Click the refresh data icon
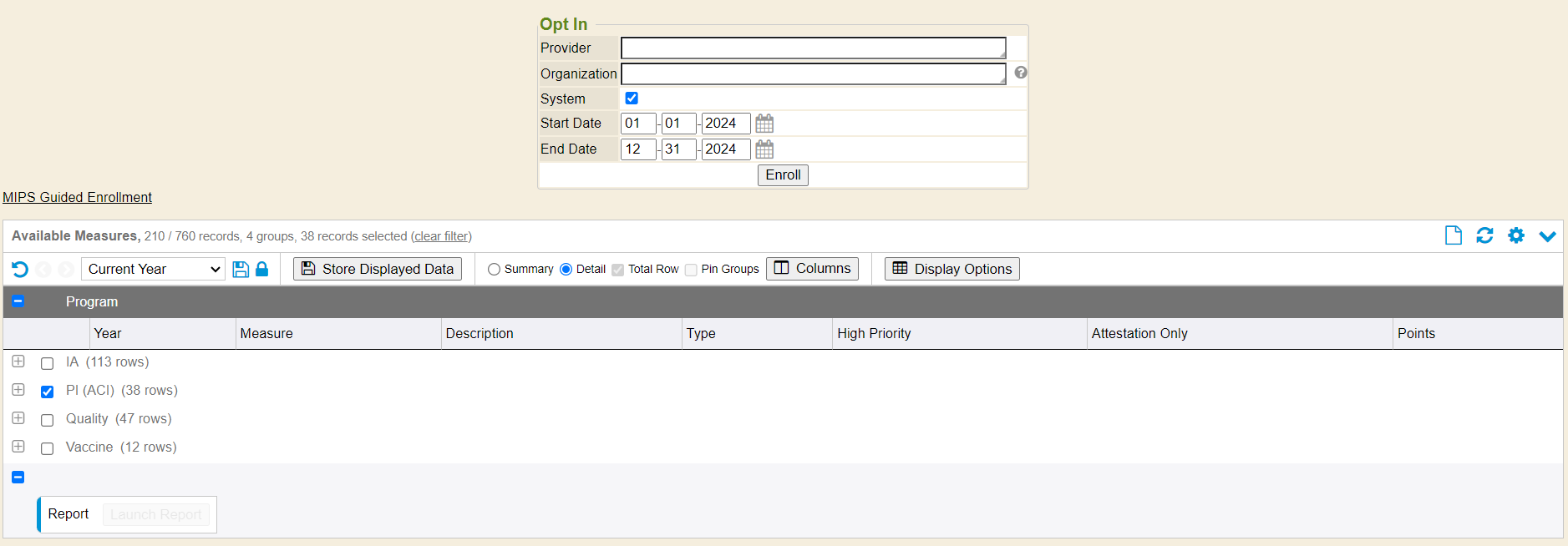1568x546 pixels. (x=1484, y=235)
